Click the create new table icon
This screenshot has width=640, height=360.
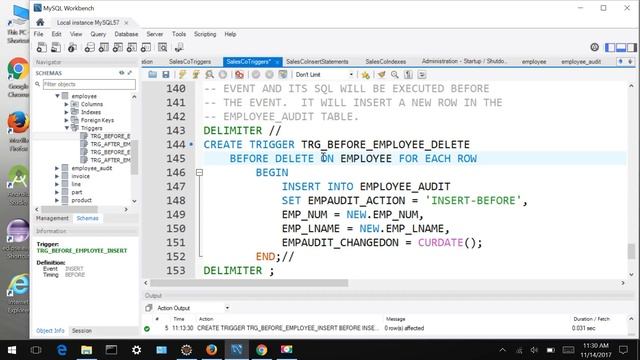[x=104, y=48]
